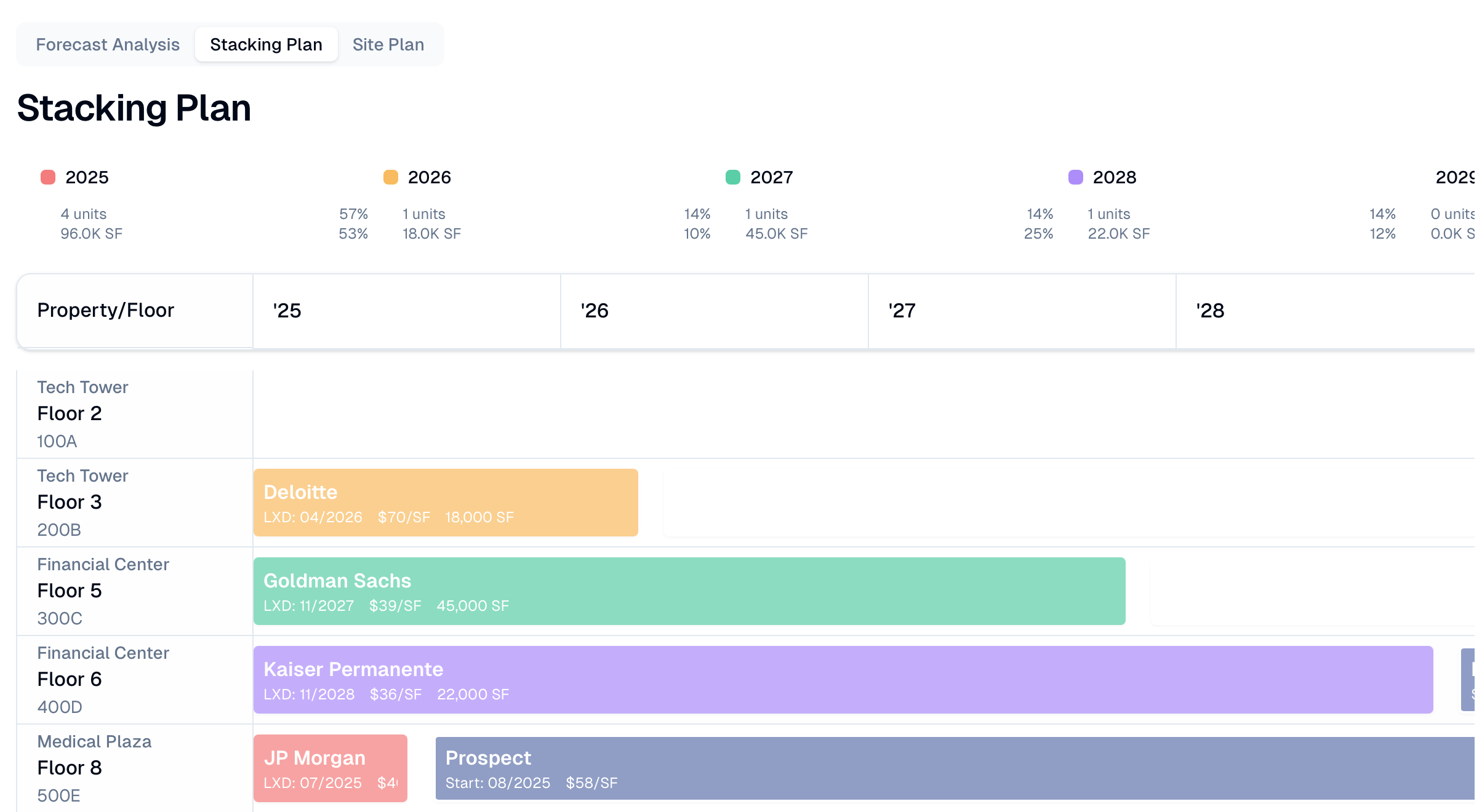Click the '4 units' stat under 2025
1482x812 pixels.
(x=84, y=214)
